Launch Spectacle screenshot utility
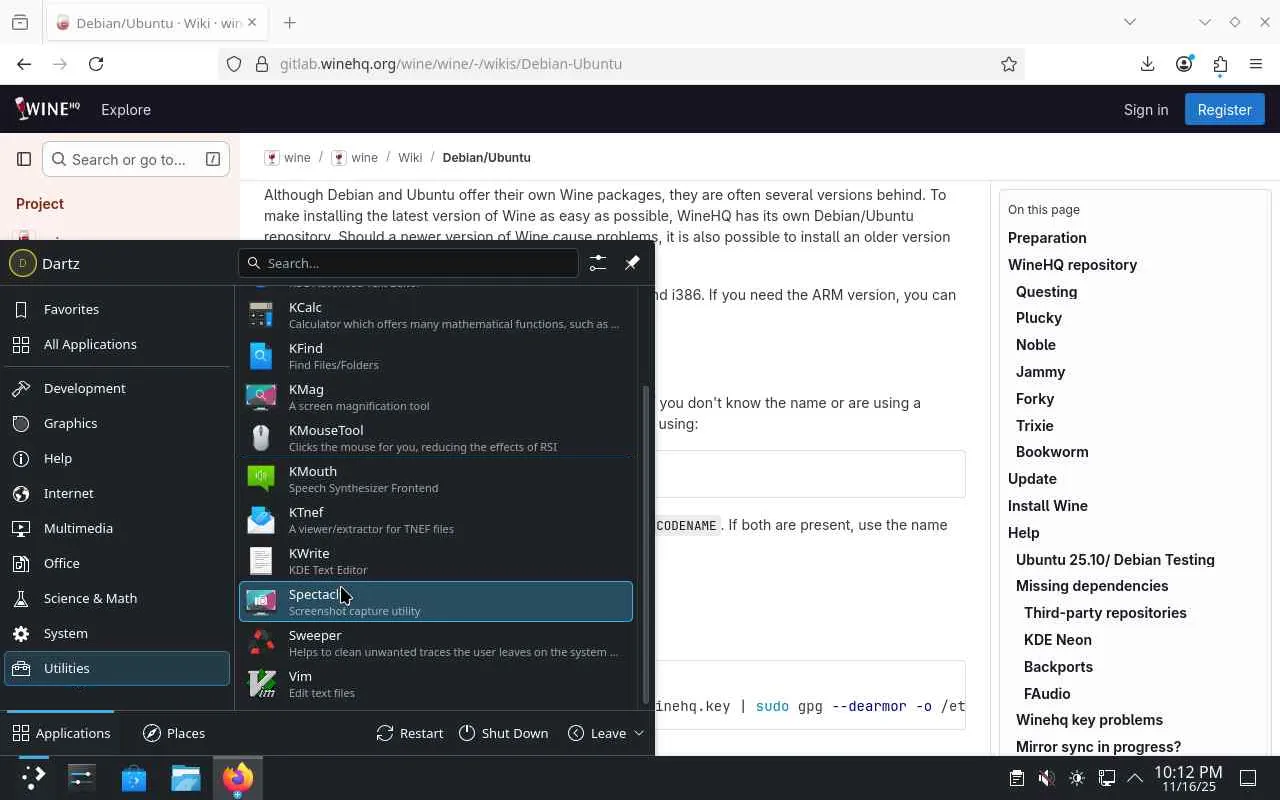Screen dimensions: 1280x800 (436, 602)
